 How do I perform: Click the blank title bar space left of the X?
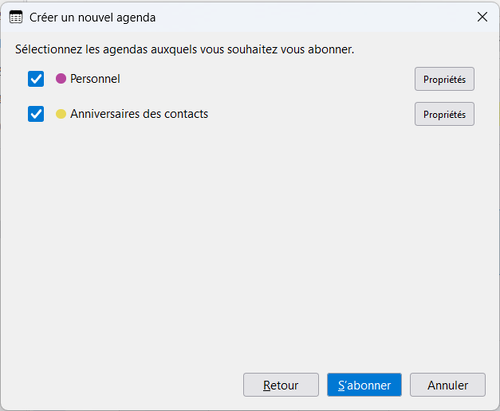pyautogui.click(x=313, y=17)
